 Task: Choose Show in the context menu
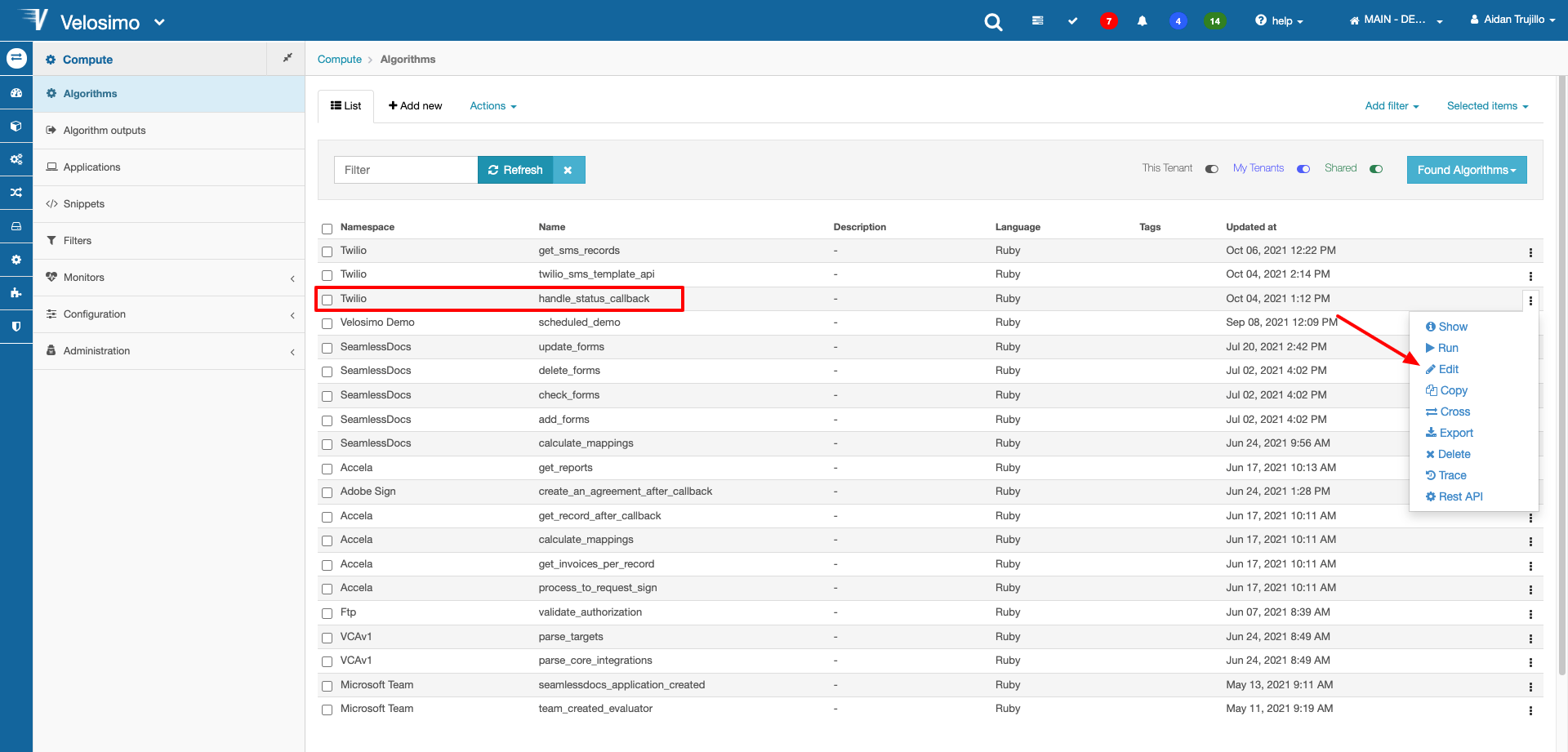[1446, 327]
